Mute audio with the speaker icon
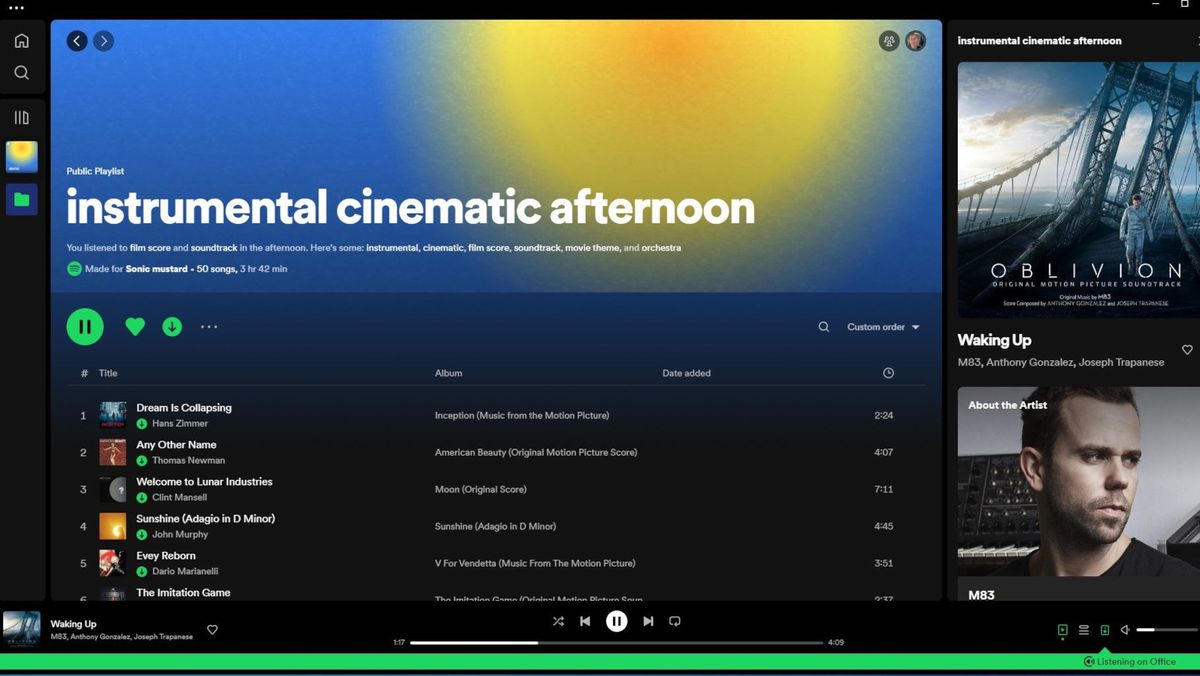1200x676 pixels. [1125, 630]
